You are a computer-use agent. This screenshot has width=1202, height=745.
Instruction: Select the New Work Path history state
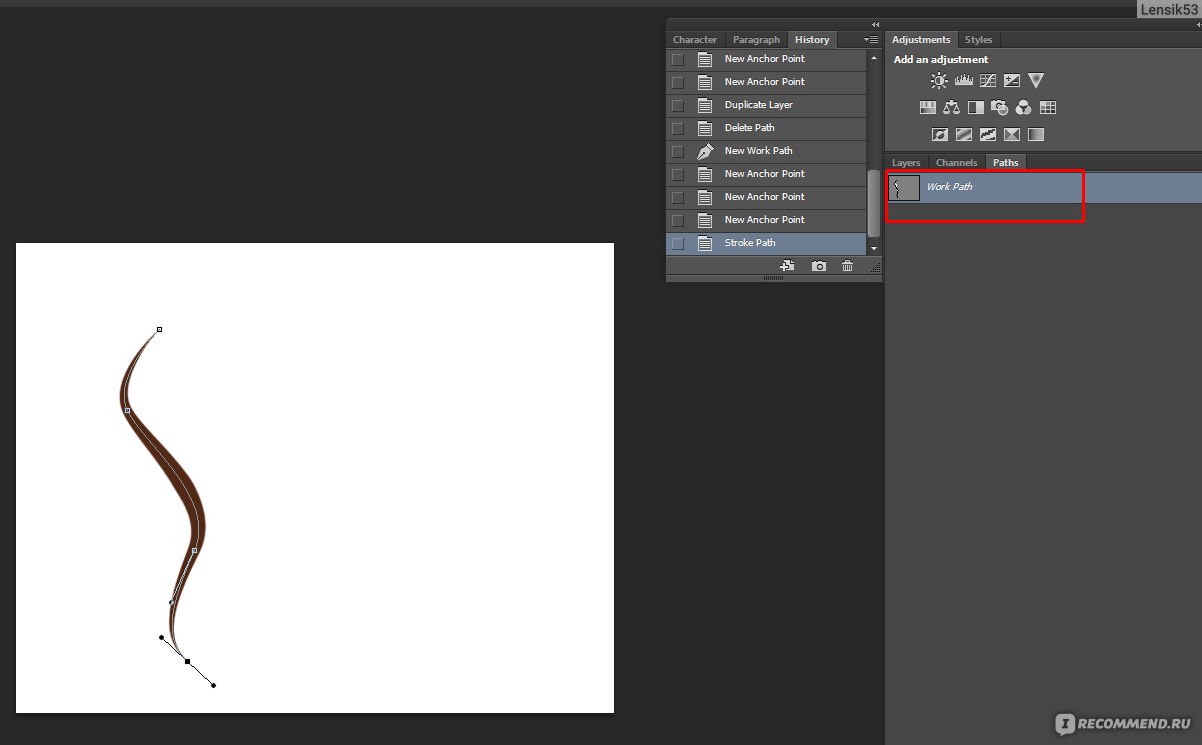766,151
